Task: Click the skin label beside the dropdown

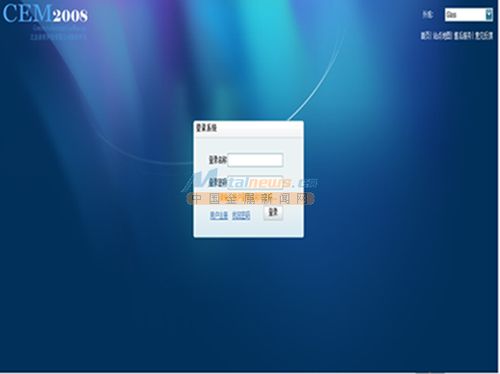Action: point(428,15)
